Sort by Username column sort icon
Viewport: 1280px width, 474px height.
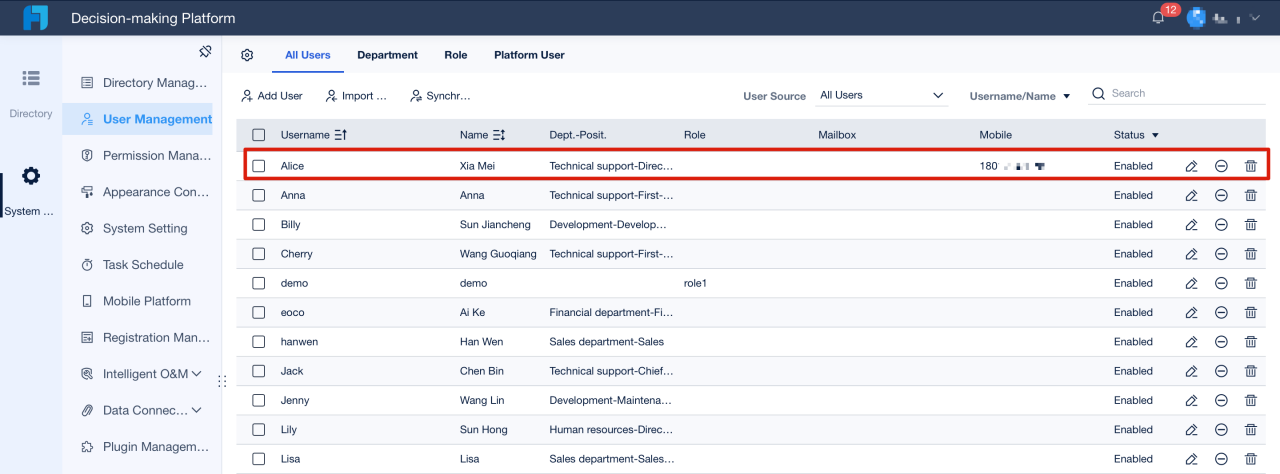click(x=341, y=135)
